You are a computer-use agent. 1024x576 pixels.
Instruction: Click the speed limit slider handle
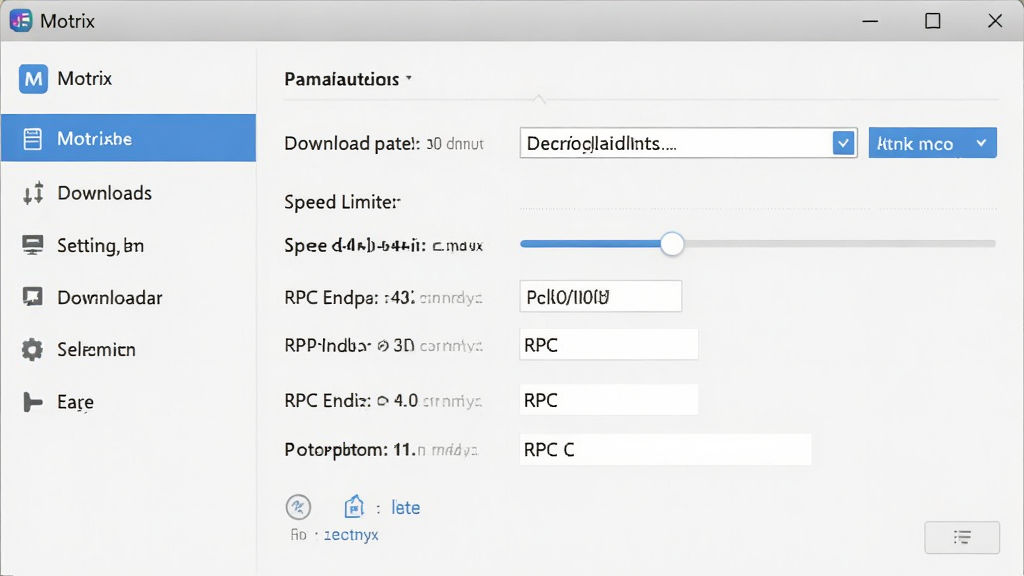coord(672,244)
